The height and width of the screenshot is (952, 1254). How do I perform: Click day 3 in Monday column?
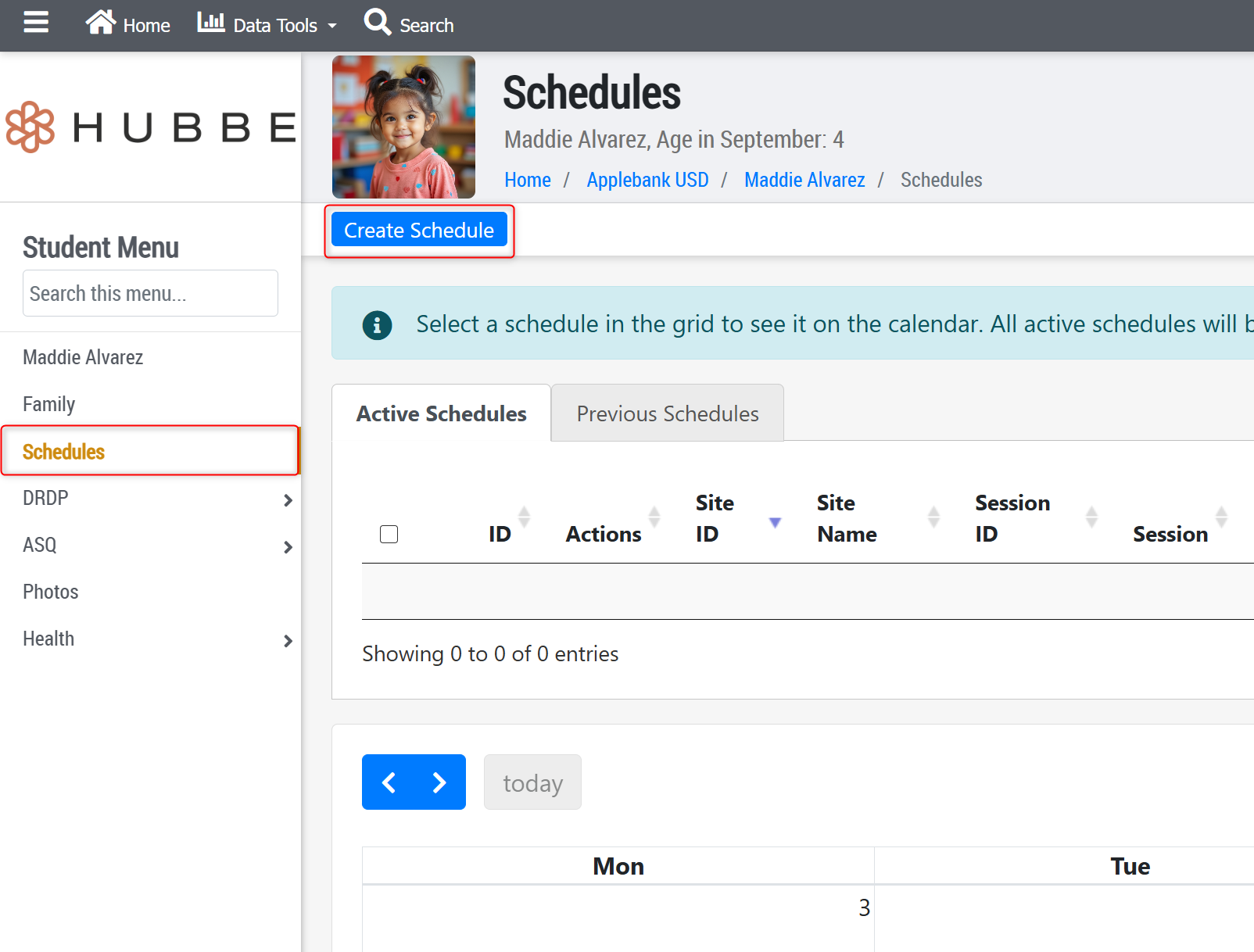click(864, 907)
